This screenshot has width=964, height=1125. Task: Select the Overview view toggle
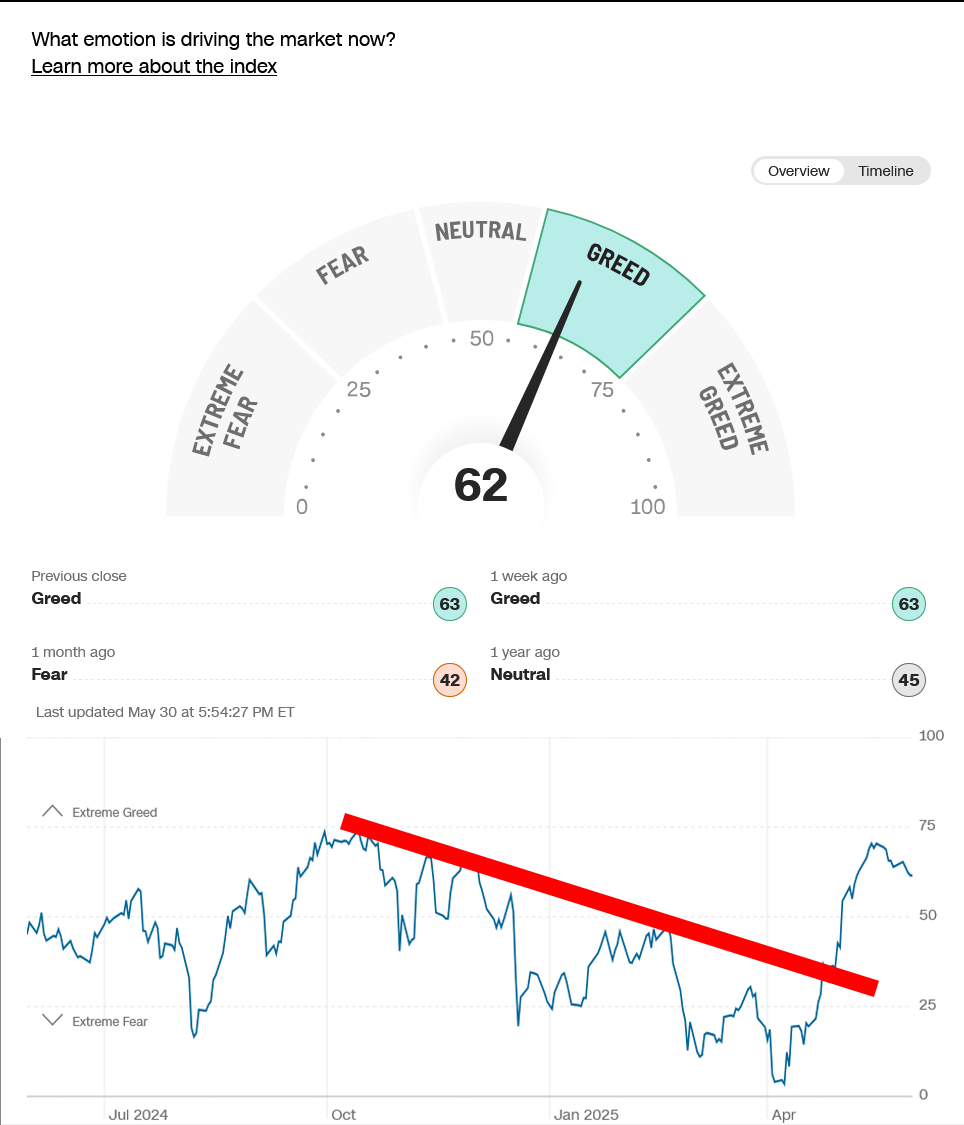(798, 171)
